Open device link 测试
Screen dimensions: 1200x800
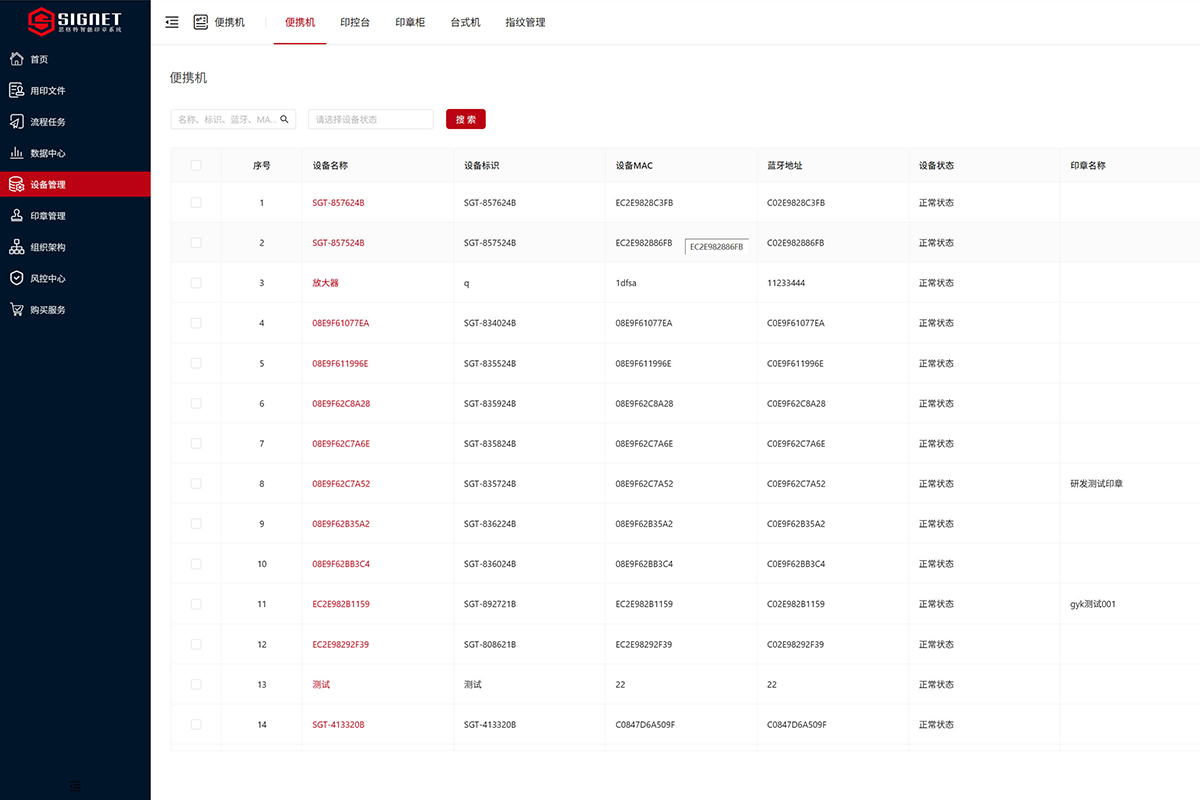pyautogui.click(x=321, y=684)
